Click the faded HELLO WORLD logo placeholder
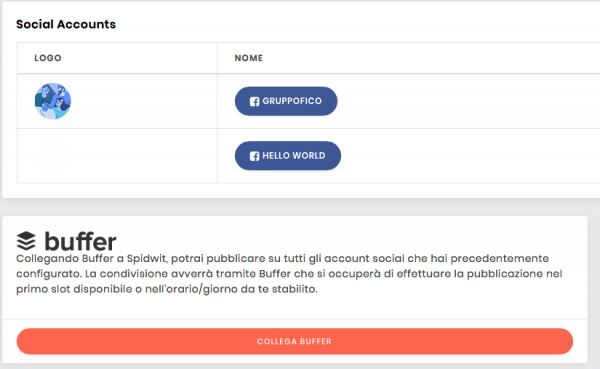 click(x=53, y=155)
